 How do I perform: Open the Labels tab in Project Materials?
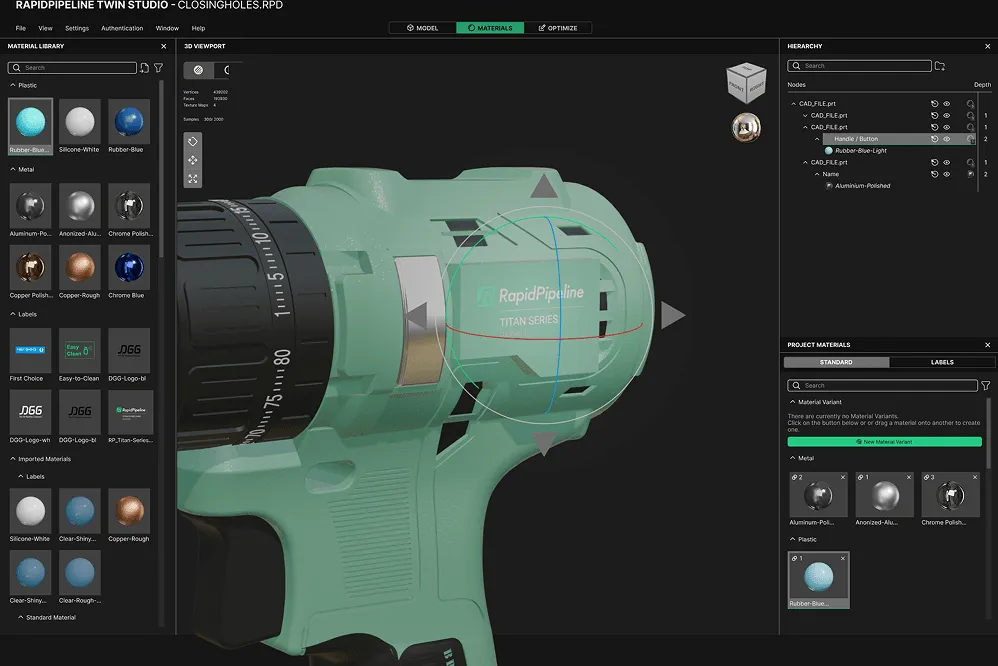click(x=941, y=362)
